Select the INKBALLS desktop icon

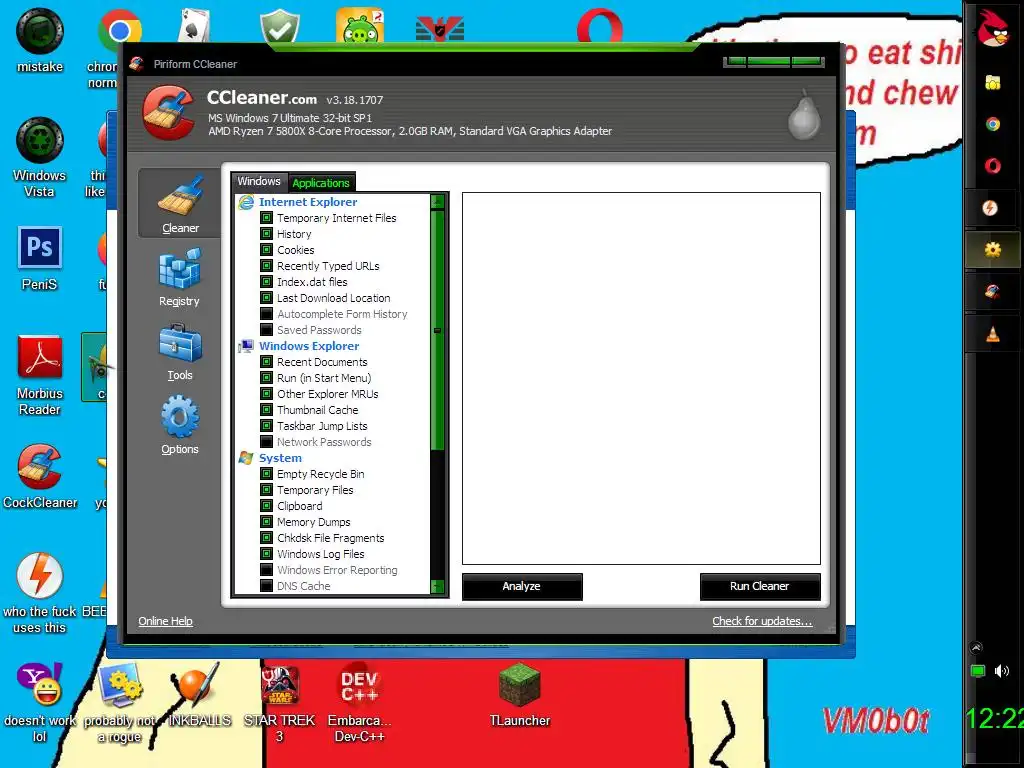point(200,695)
